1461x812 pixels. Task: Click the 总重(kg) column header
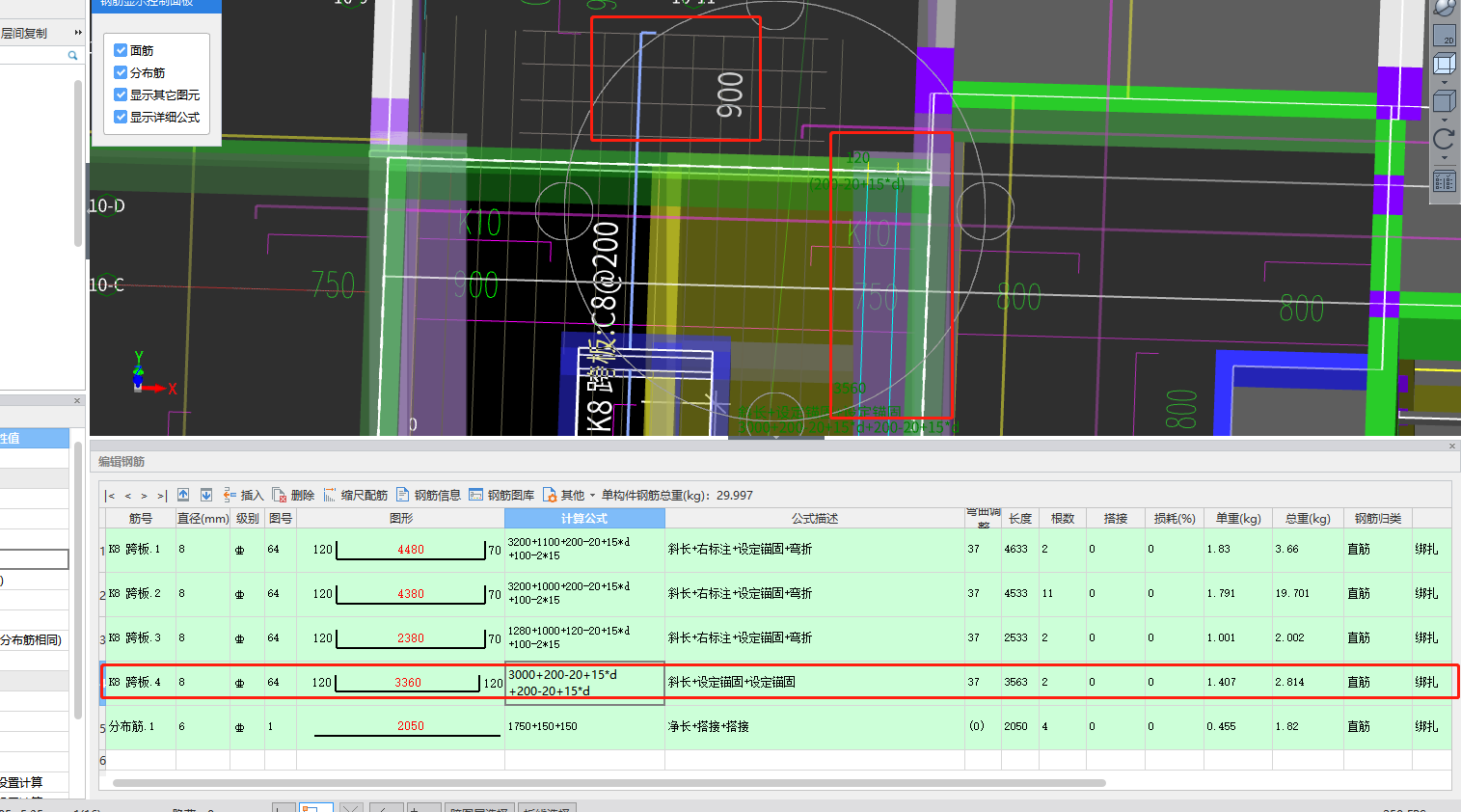point(1308,518)
